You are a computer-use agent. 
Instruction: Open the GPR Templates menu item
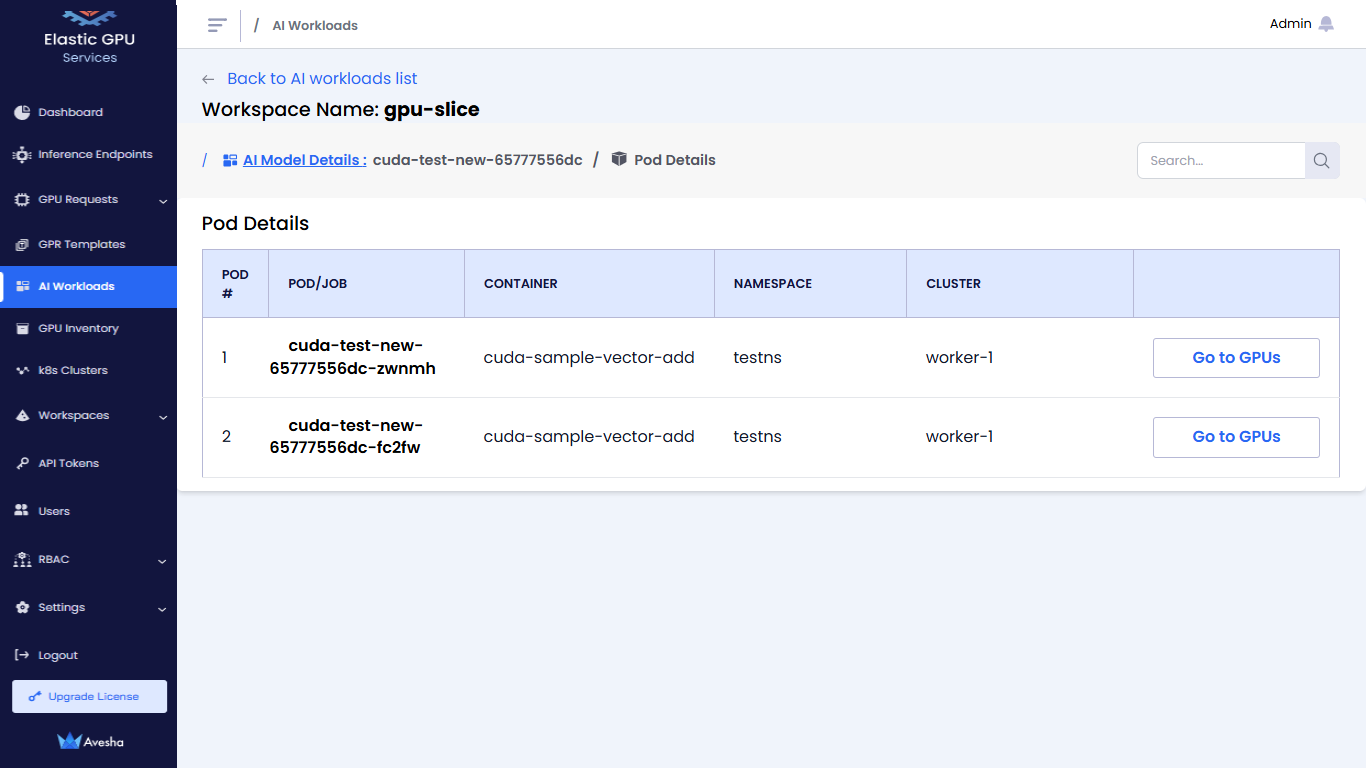81,245
